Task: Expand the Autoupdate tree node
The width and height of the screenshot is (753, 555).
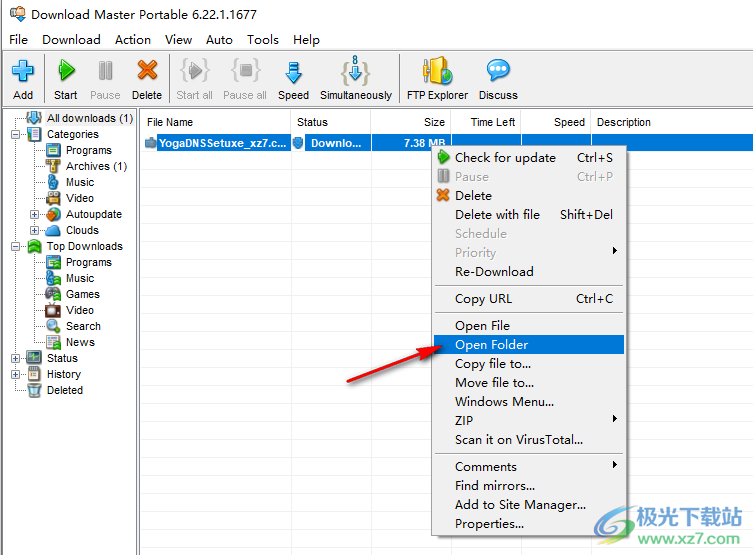Action: click(x=35, y=214)
